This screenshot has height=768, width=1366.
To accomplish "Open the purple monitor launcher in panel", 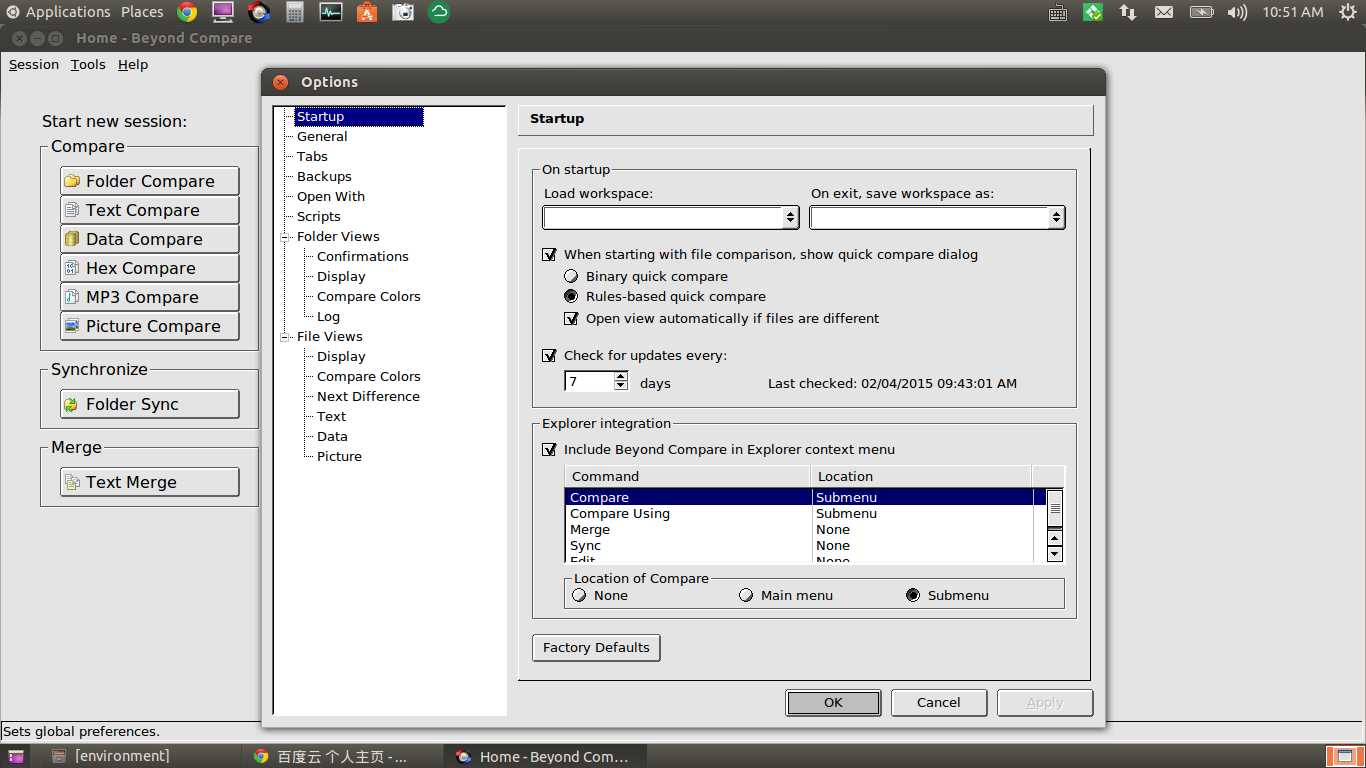I will pos(223,12).
